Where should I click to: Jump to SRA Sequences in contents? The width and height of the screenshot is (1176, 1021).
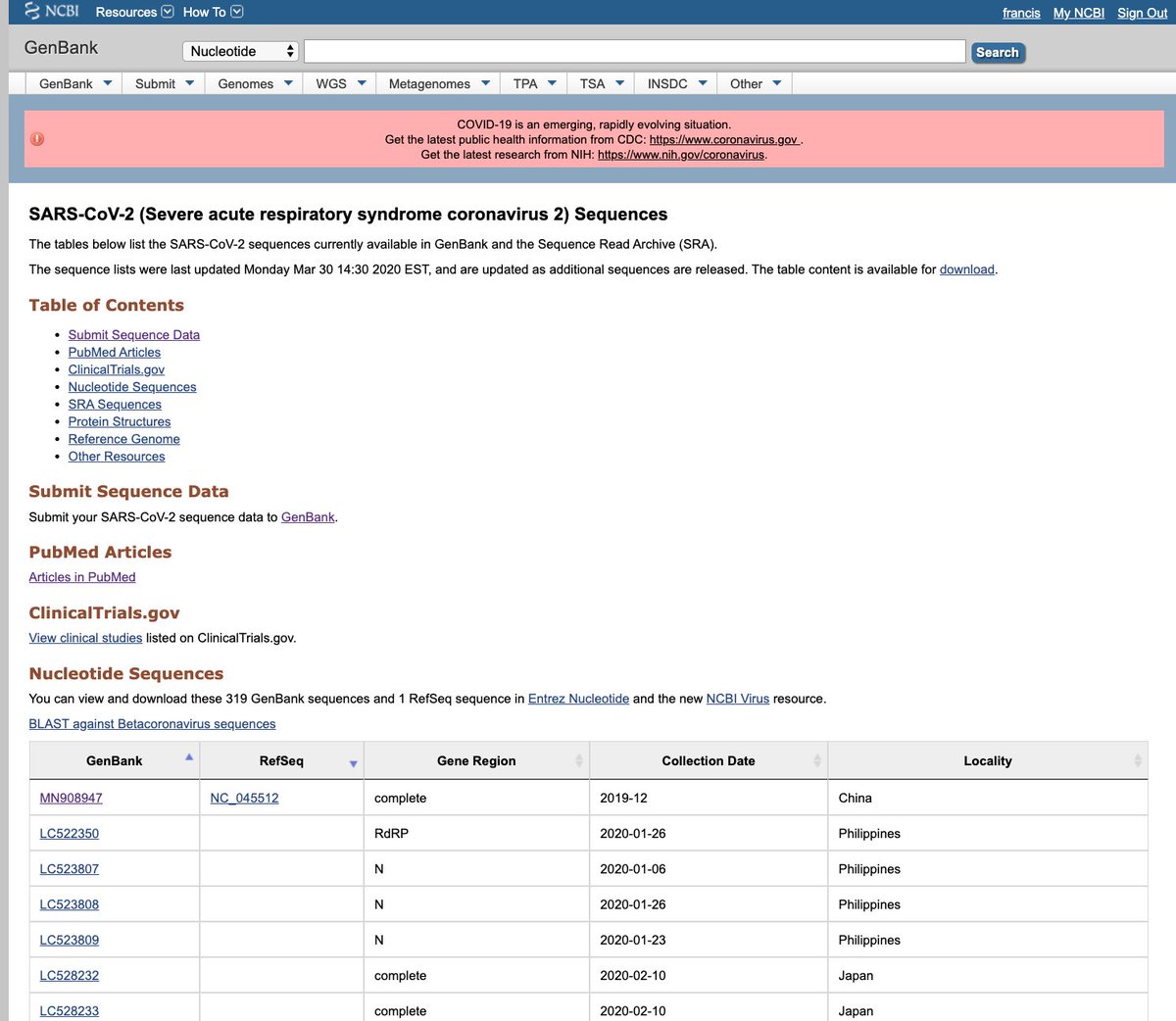coord(115,404)
